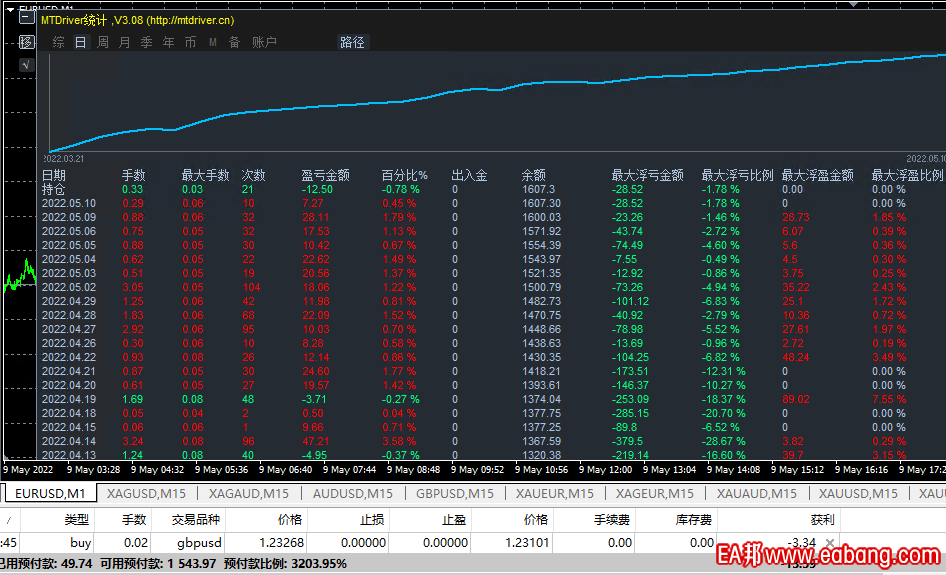Click the 百分比% column header

pyautogui.click(x=405, y=175)
